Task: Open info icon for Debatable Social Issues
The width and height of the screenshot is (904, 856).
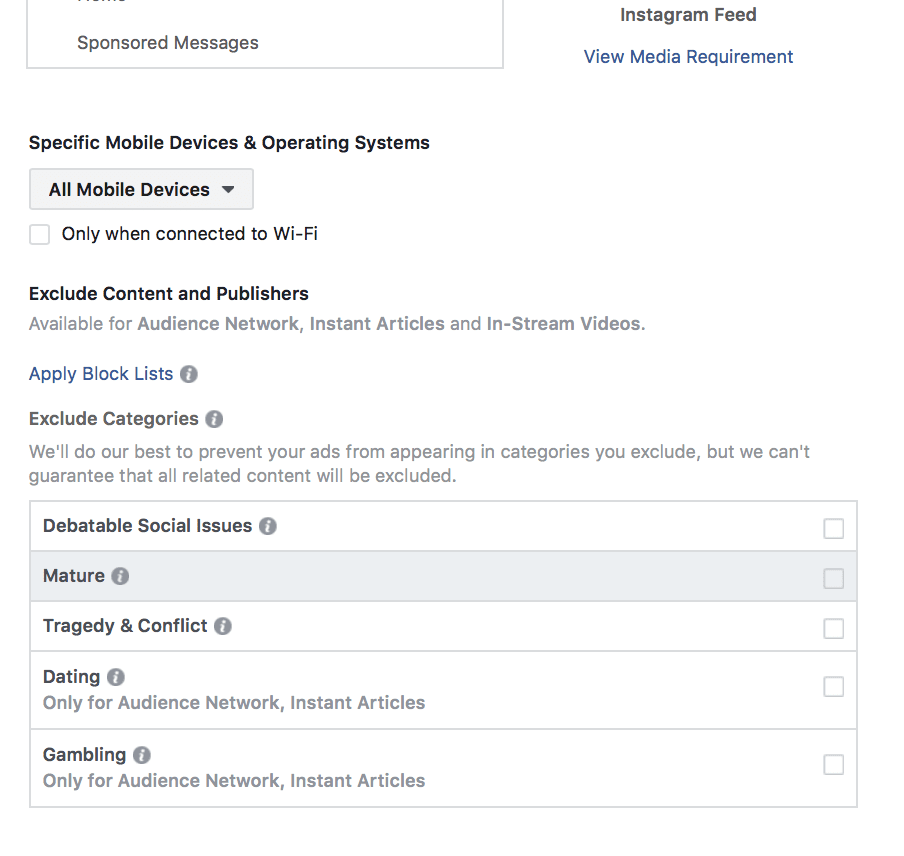Action: pos(268,526)
